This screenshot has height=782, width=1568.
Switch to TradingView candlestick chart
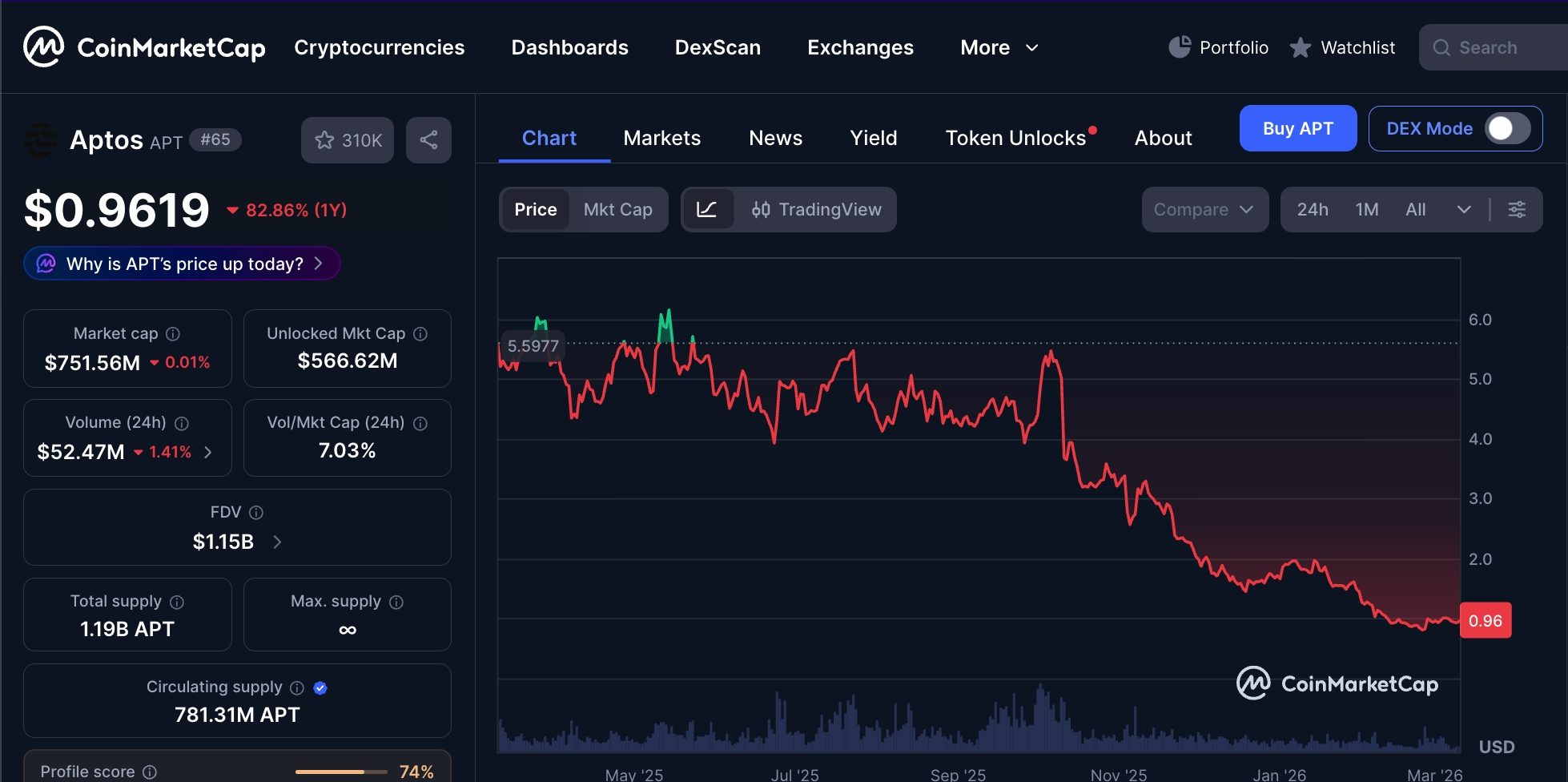(x=816, y=210)
